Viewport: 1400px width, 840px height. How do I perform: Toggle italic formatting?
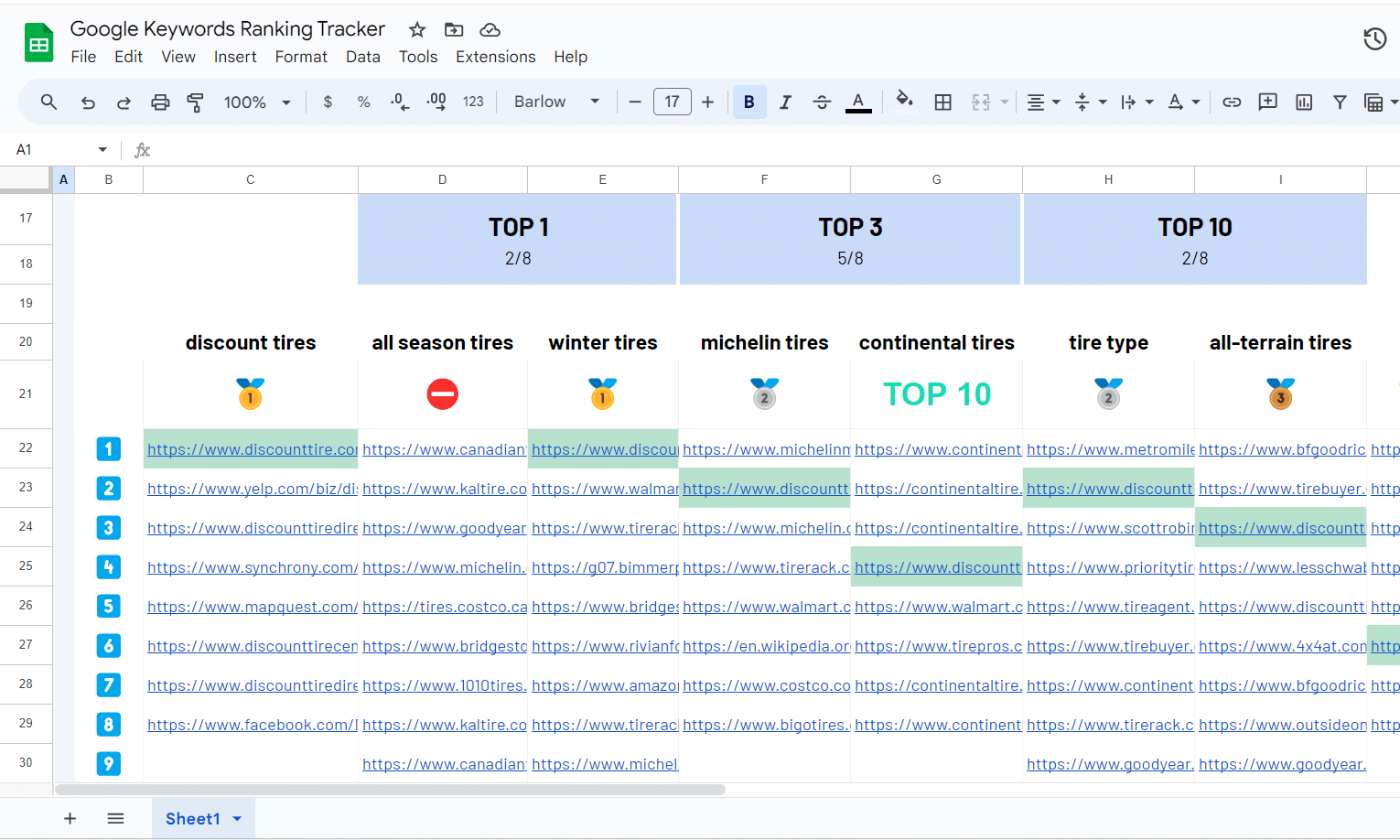click(785, 102)
